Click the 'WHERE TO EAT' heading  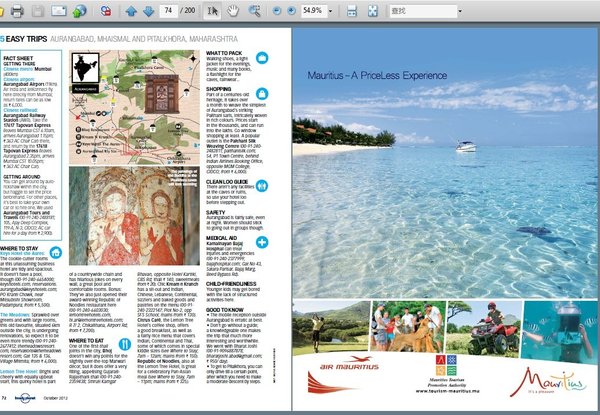86,340
